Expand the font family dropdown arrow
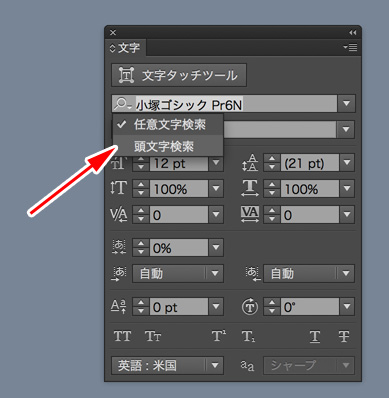This screenshot has width=389, height=398. coord(346,104)
